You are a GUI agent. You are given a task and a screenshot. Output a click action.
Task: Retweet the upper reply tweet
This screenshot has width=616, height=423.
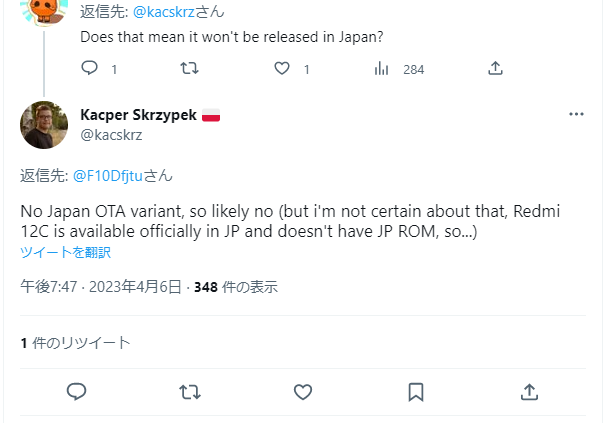(189, 68)
